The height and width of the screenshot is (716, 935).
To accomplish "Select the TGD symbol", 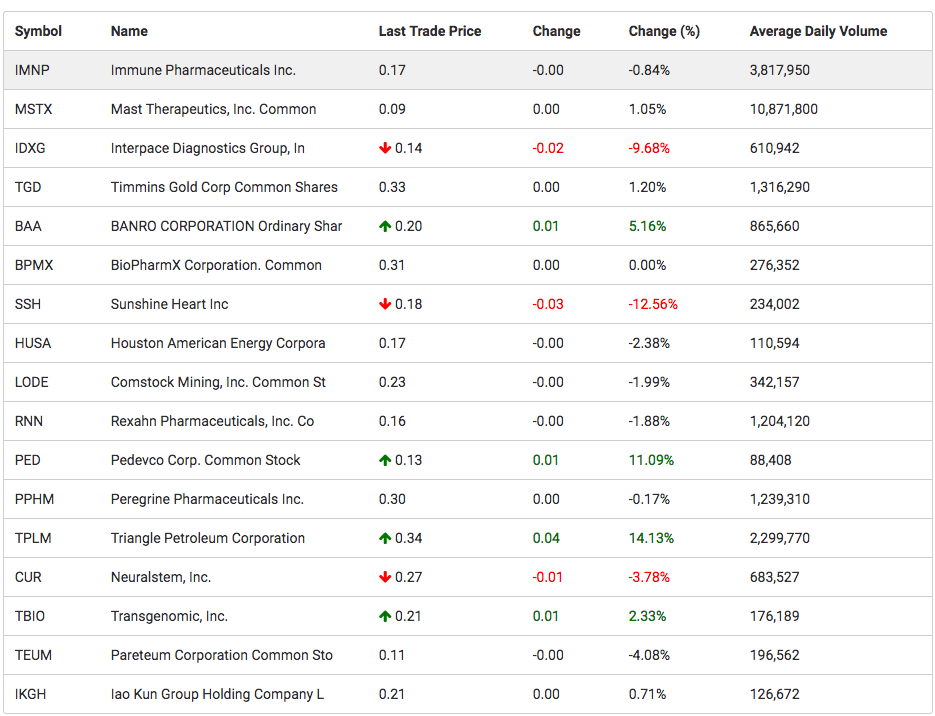I will tap(28, 187).
